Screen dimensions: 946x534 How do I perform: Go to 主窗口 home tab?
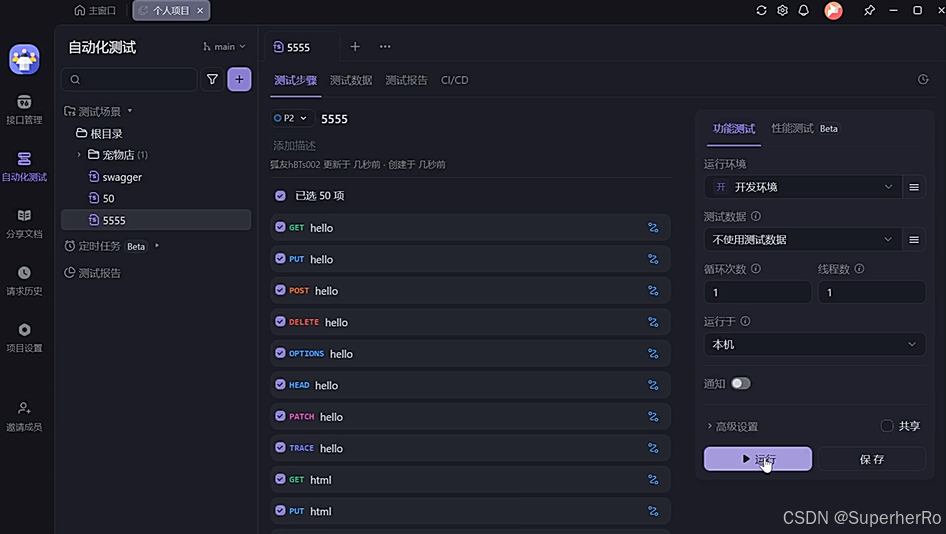pyautogui.click(x=95, y=10)
